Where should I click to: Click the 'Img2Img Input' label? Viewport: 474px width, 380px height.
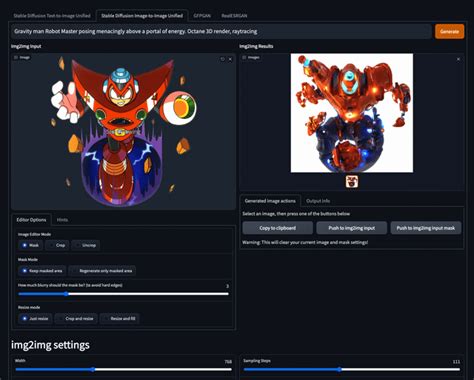coord(26,46)
